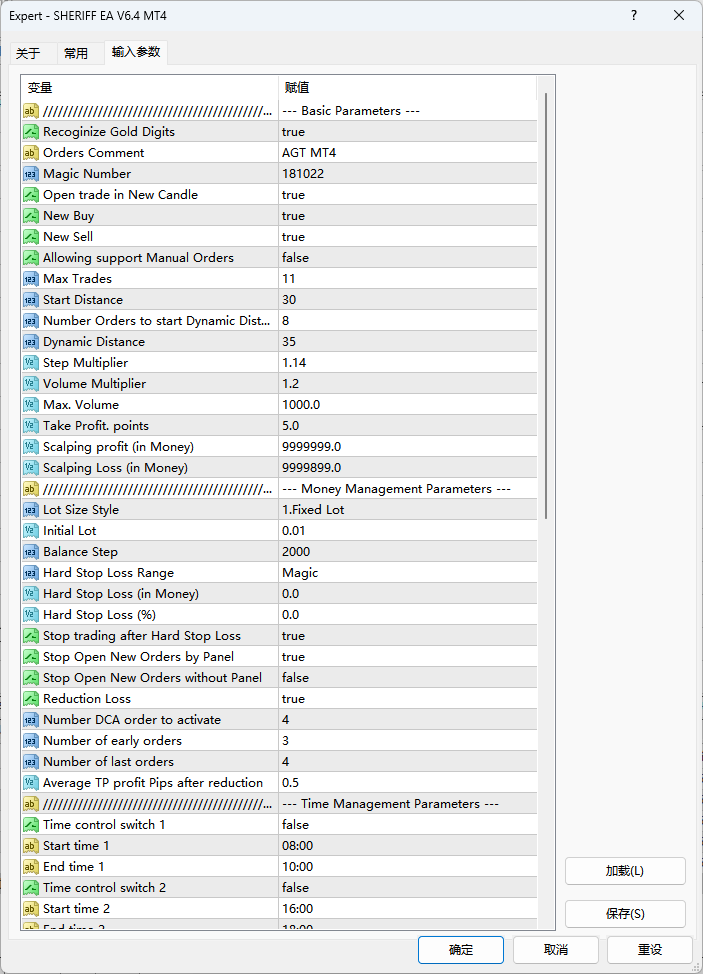Switch to the 常用 tab

76,53
